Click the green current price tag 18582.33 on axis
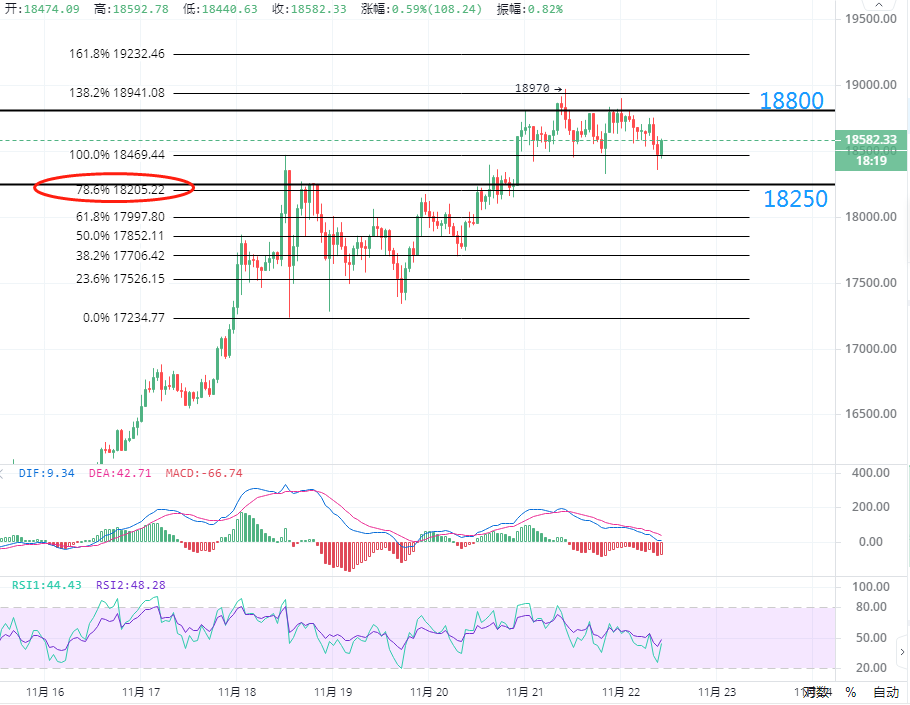 pyautogui.click(x=871, y=139)
